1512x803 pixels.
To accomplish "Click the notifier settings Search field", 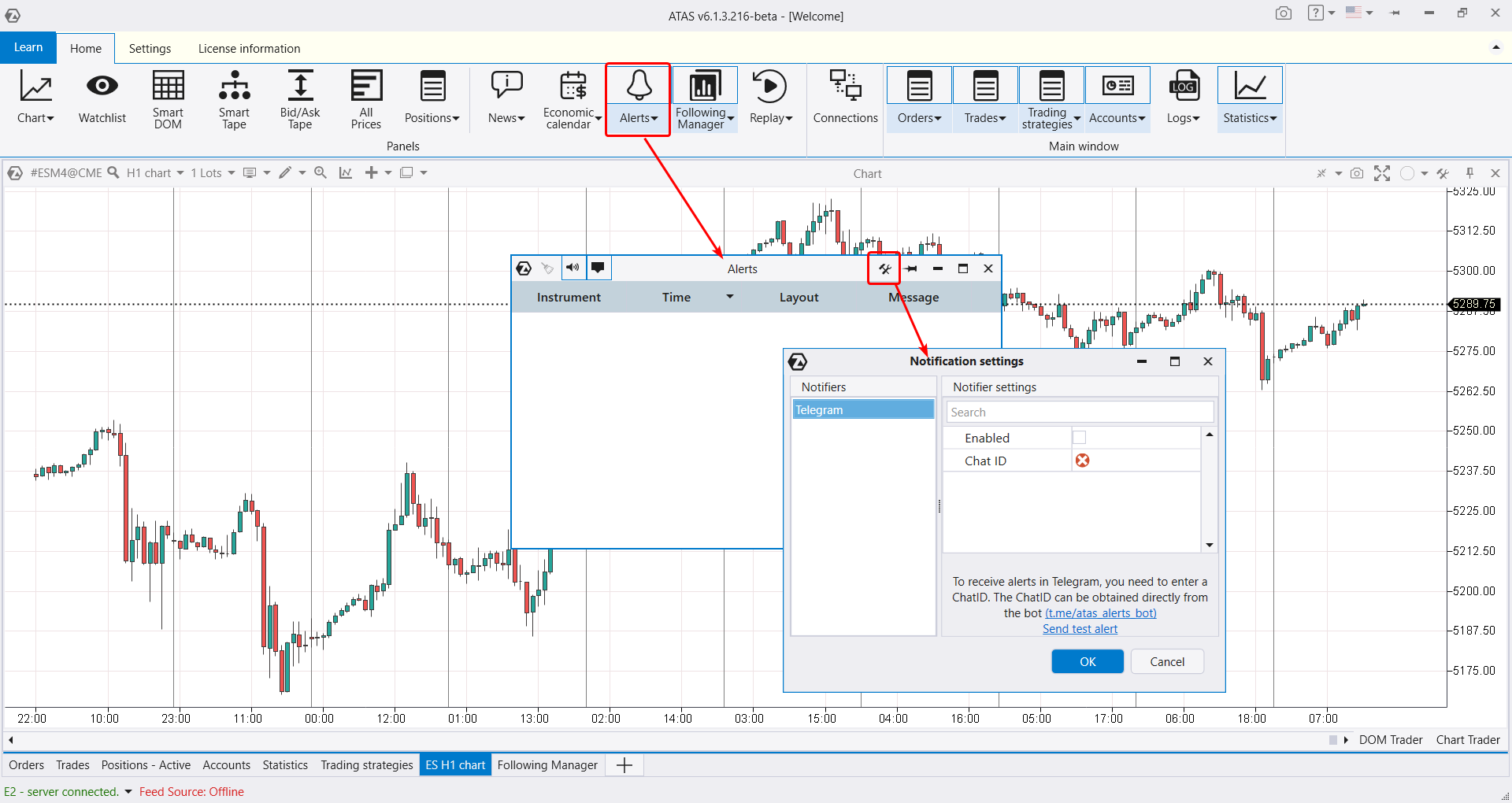I will 1079,413.
